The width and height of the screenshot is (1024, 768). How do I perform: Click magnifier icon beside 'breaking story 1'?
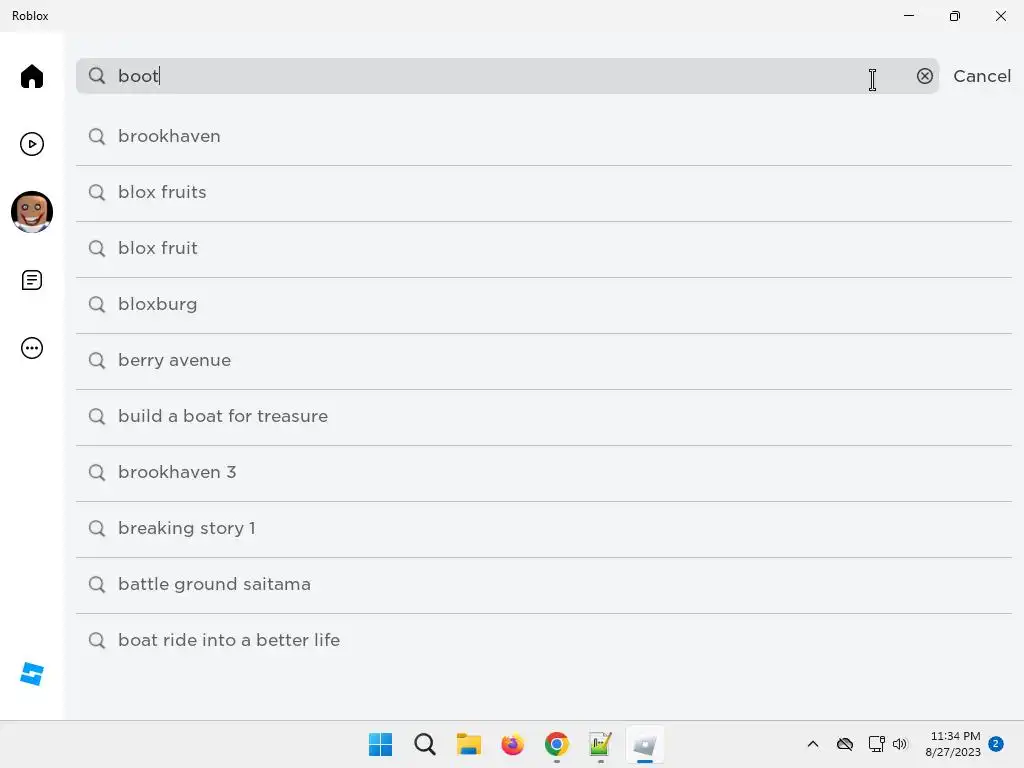tap(97, 528)
